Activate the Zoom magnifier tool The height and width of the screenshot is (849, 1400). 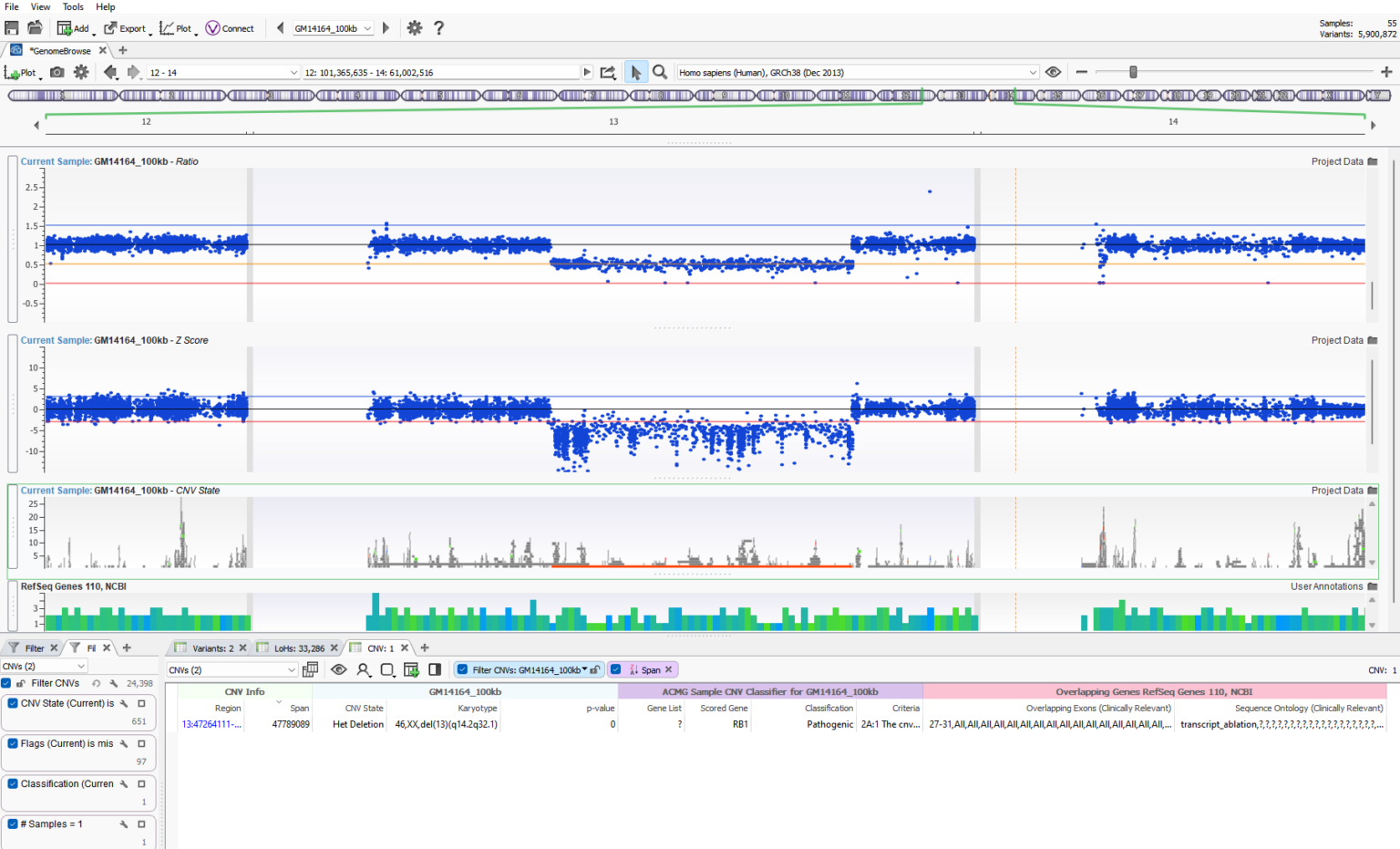coord(660,71)
